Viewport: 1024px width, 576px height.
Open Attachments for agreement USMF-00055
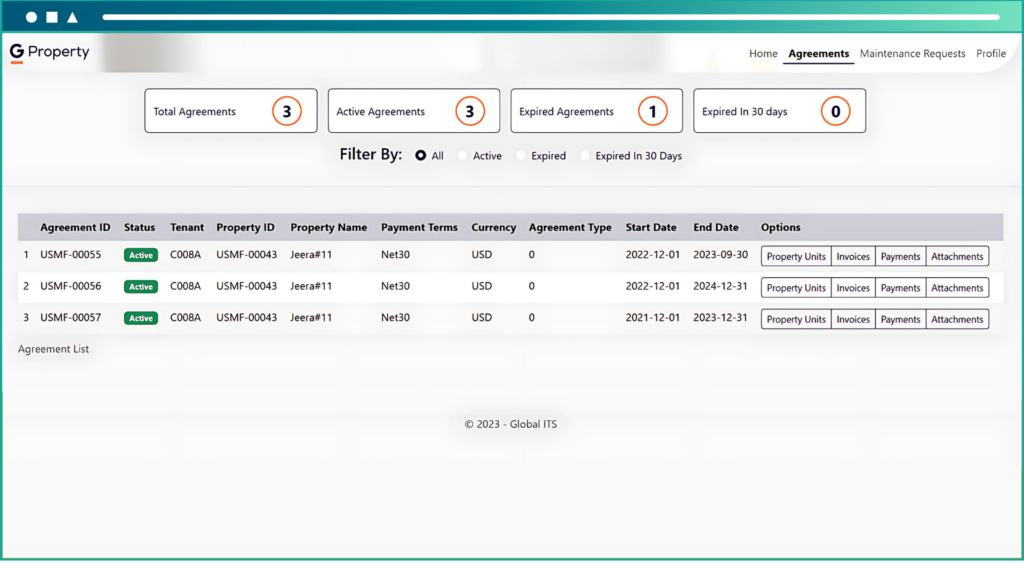pos(957,256)
